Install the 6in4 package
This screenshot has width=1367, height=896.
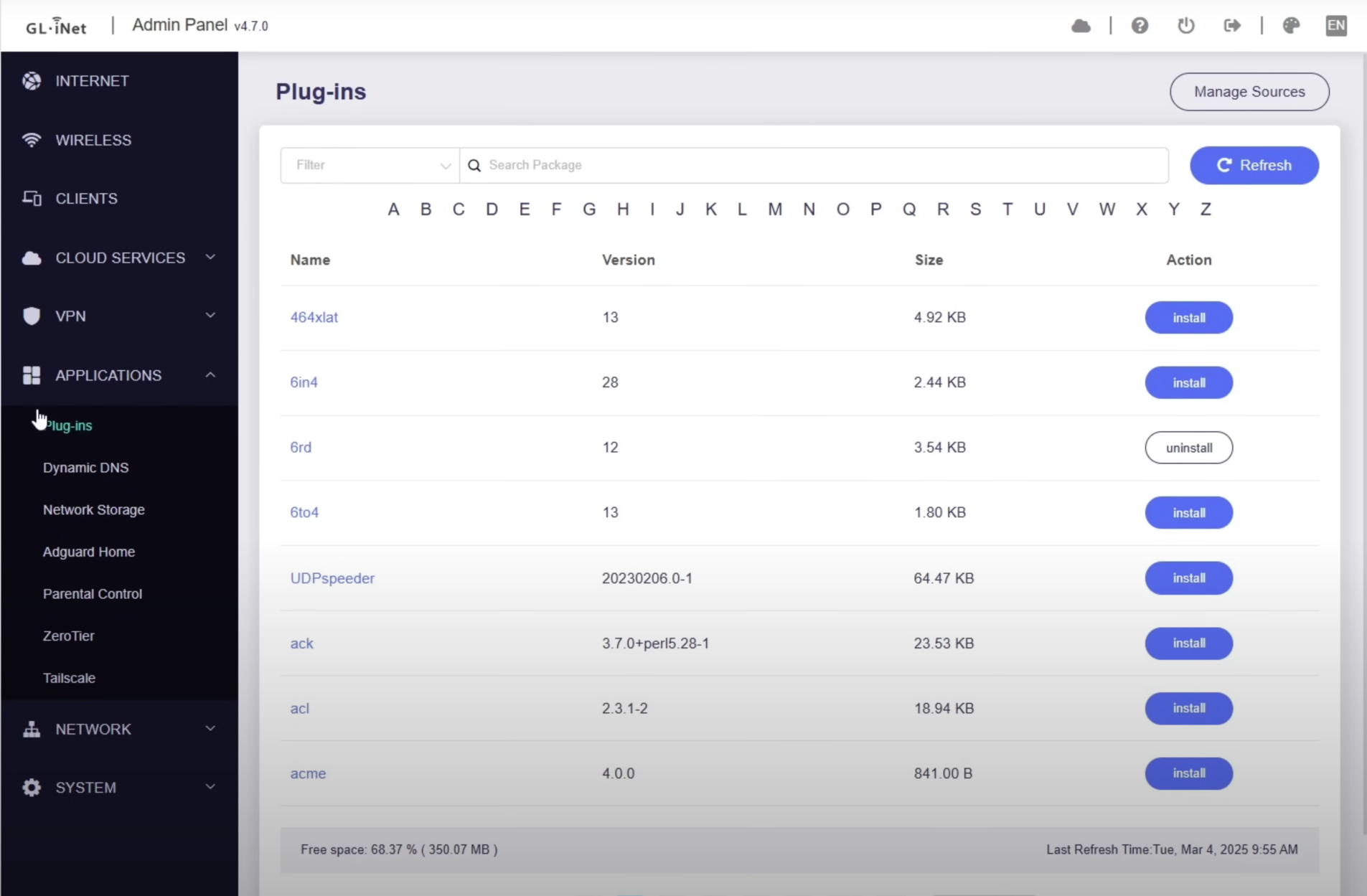coord(1189,383)
